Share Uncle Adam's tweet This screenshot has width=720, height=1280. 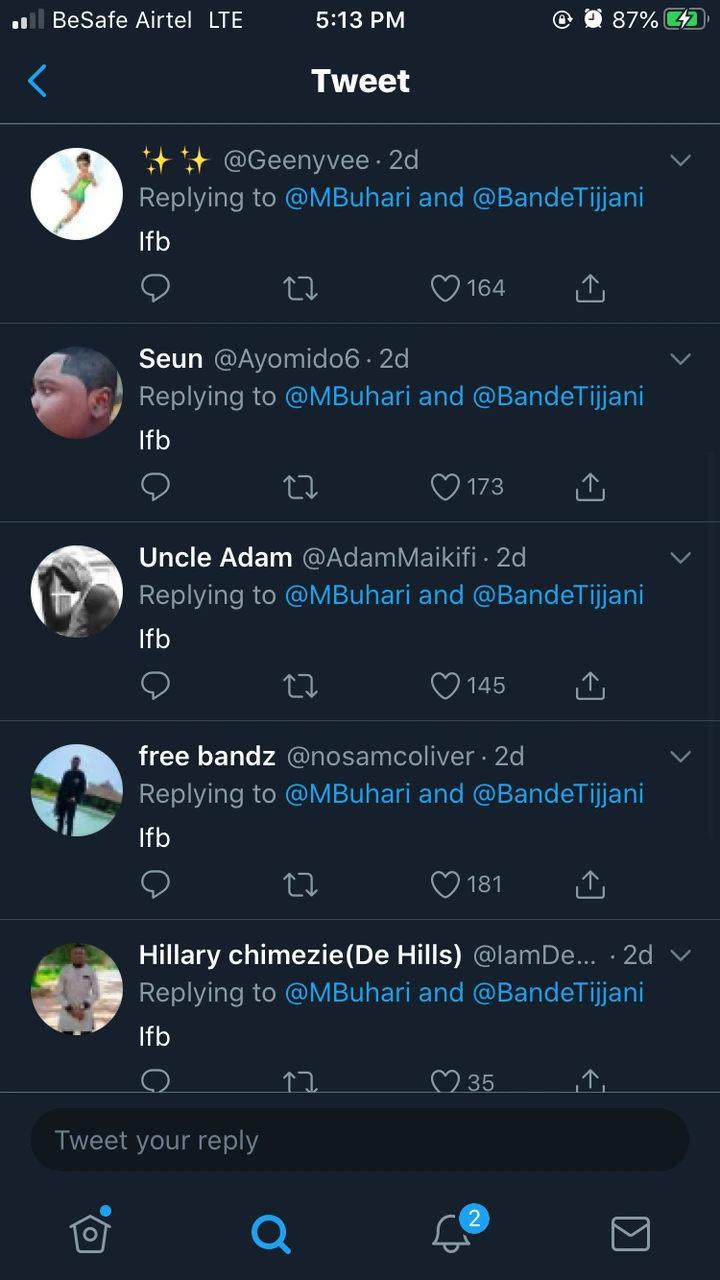click(x=590, y=686)
